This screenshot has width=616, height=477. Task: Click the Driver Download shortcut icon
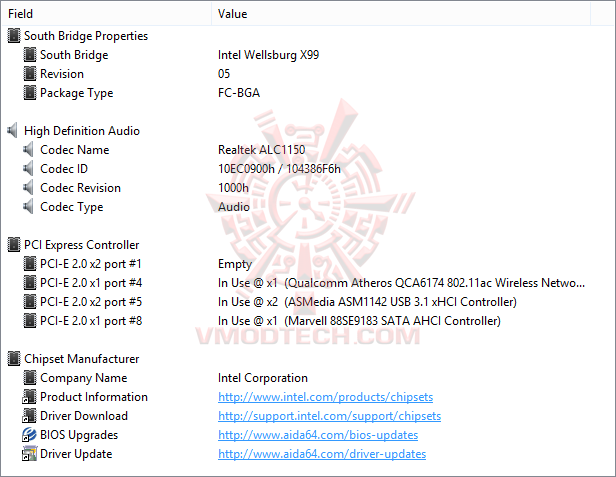point(29,416)
